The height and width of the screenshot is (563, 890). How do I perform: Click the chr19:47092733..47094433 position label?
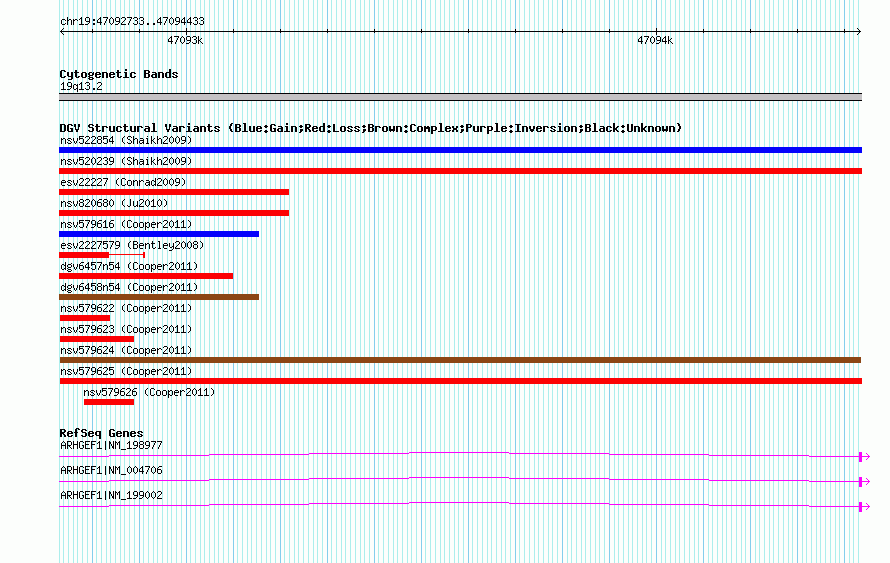coord(132,21)
